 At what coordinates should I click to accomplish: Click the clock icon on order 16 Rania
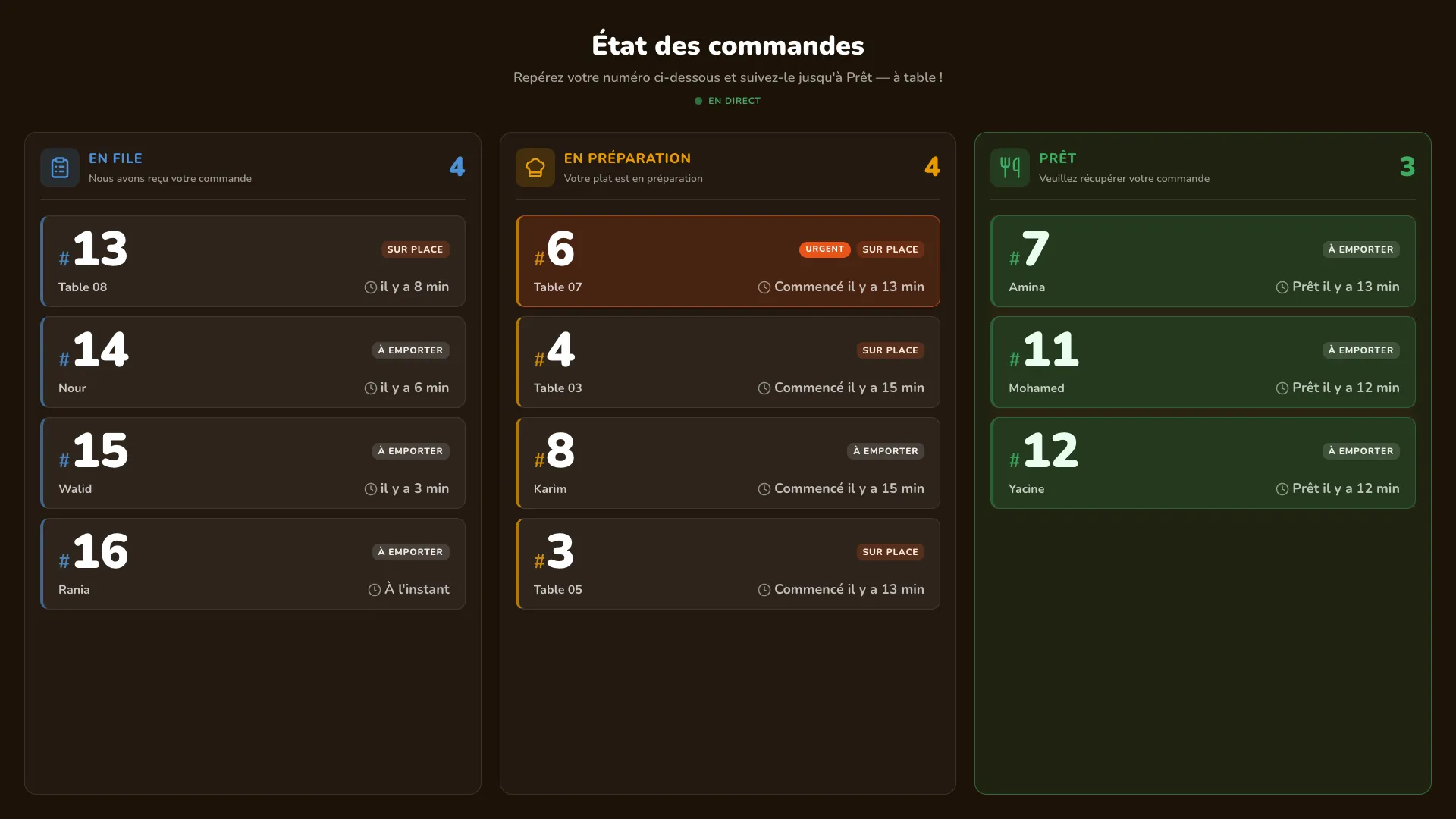pos(375,590)
